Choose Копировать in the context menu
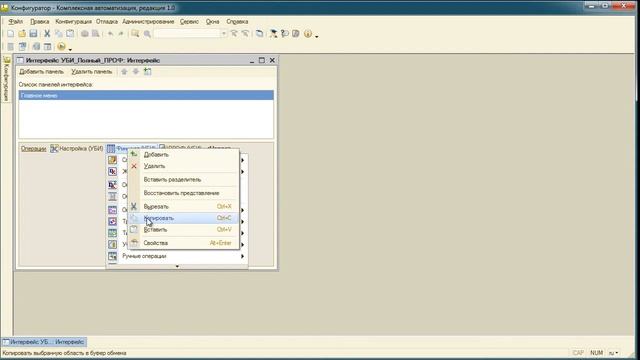Viewport: 640px width, 360px height. 183,218
